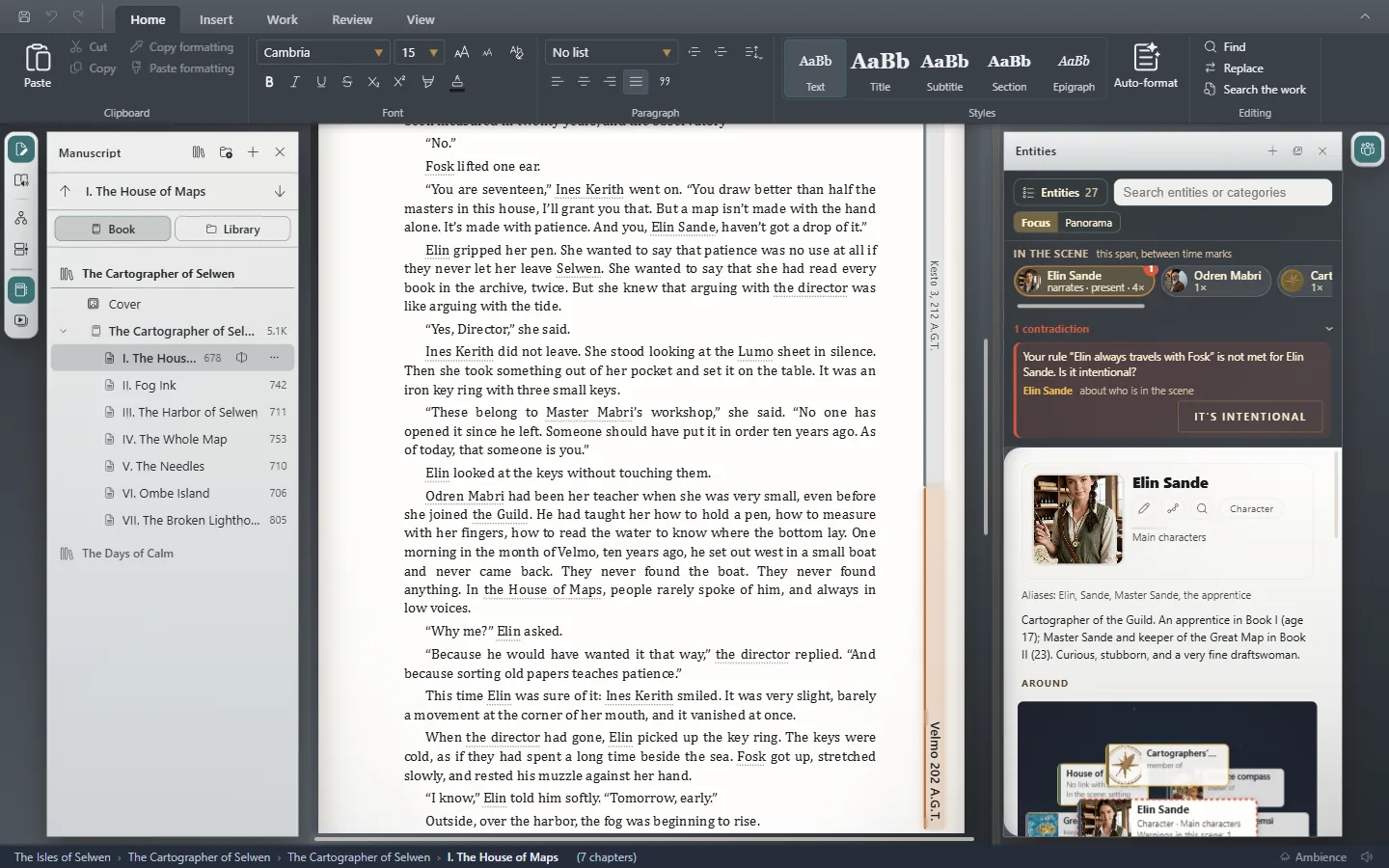
Task: Open the font color swatch
Action: click(x=457, y=82)
